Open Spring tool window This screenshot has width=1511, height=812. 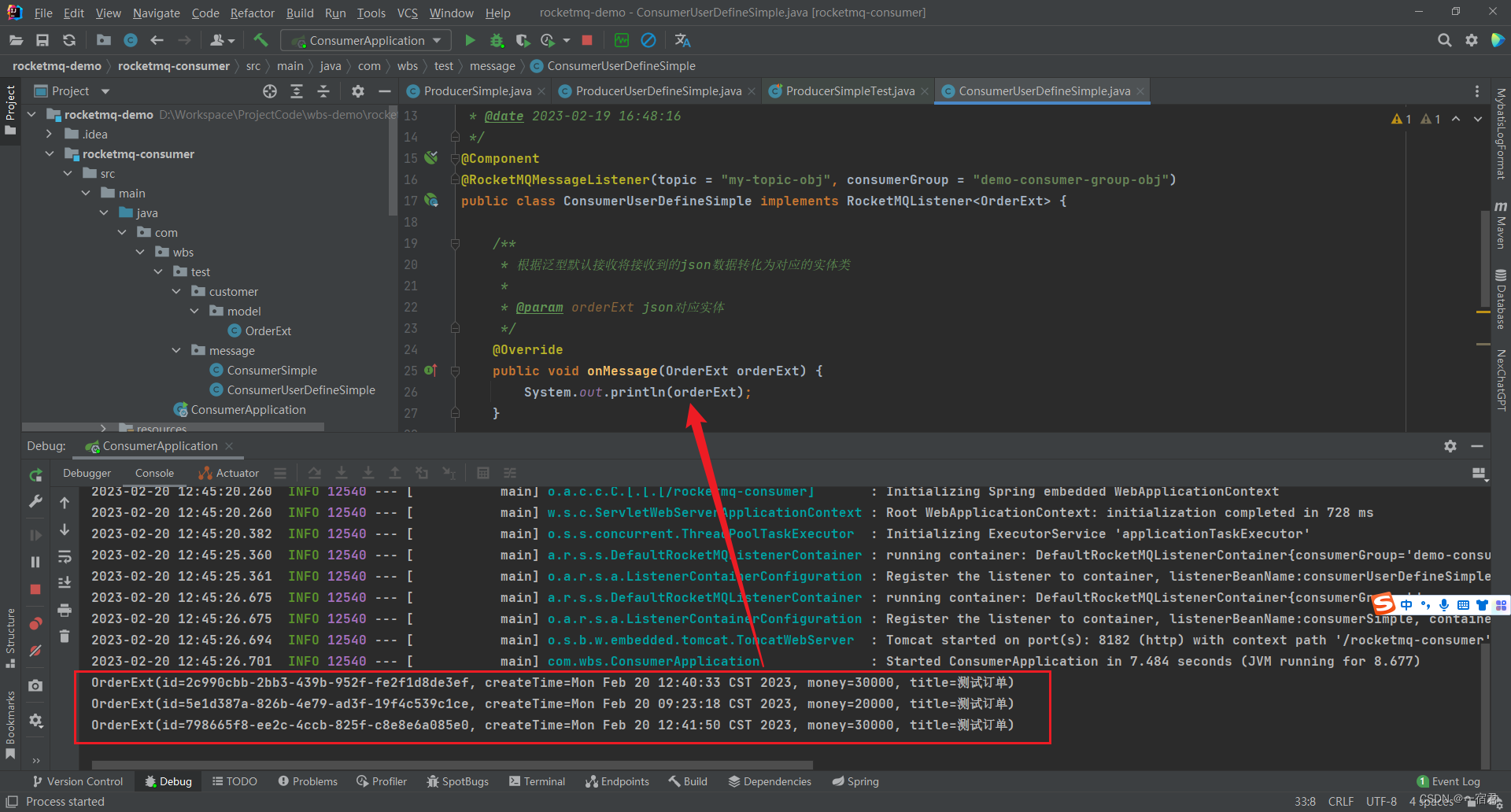click(x=855, y=781)
